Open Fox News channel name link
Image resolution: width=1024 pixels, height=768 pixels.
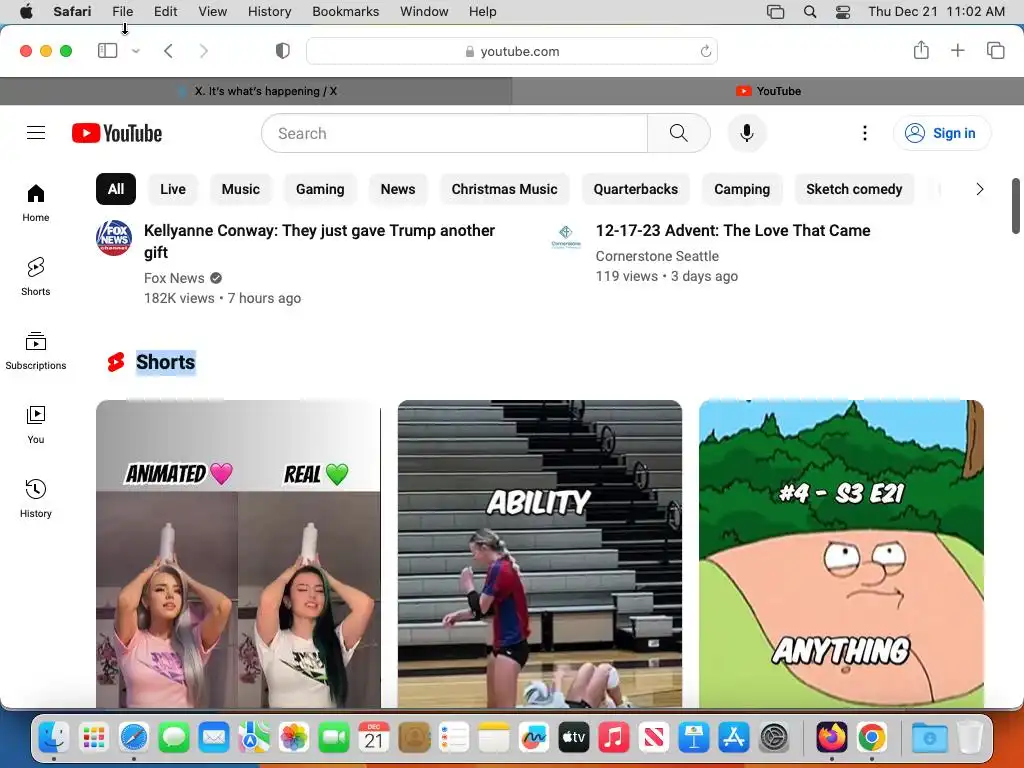click(x=174, y=278)
